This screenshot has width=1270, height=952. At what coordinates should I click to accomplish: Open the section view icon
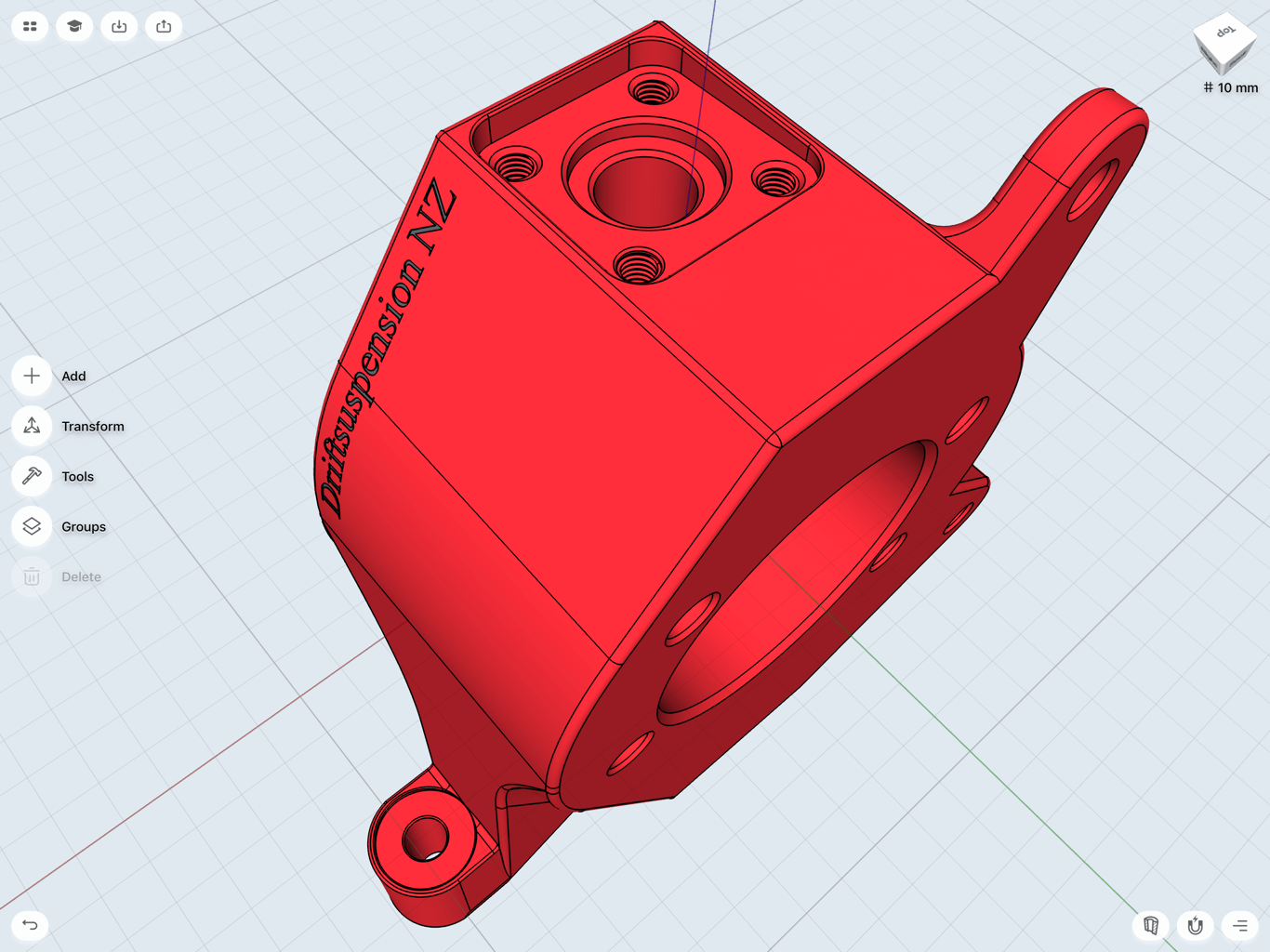[1151, 925]
